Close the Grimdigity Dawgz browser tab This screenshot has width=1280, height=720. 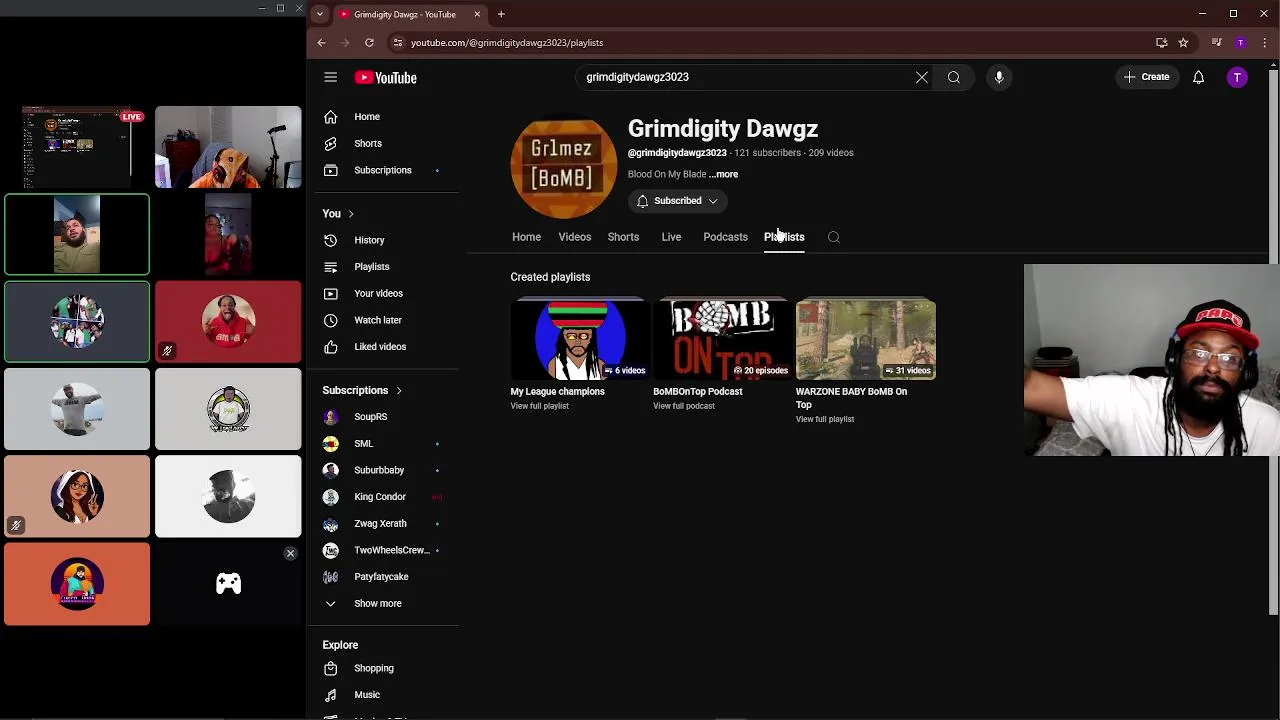point(477,14)
